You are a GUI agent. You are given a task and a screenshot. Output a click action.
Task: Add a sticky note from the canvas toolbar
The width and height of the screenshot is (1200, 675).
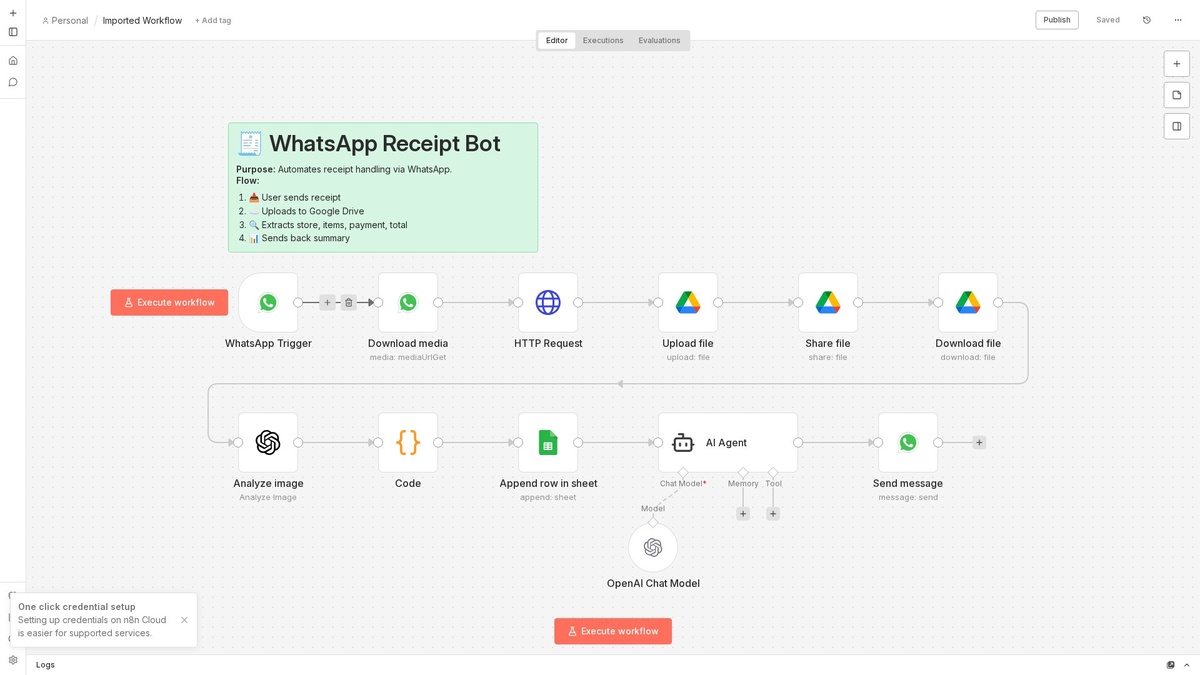(1177, 95)
